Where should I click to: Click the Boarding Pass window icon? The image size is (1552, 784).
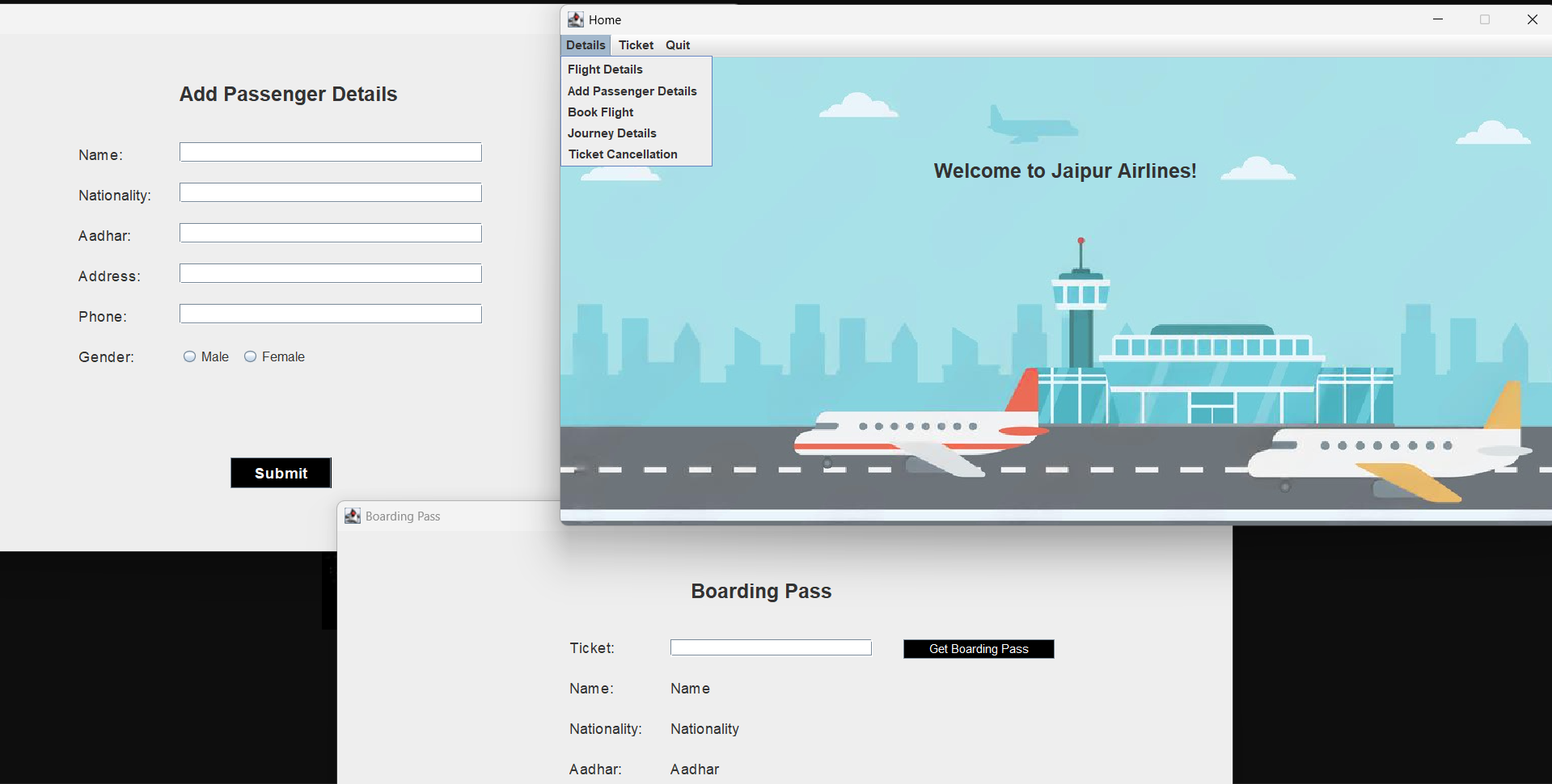(353, 516)
